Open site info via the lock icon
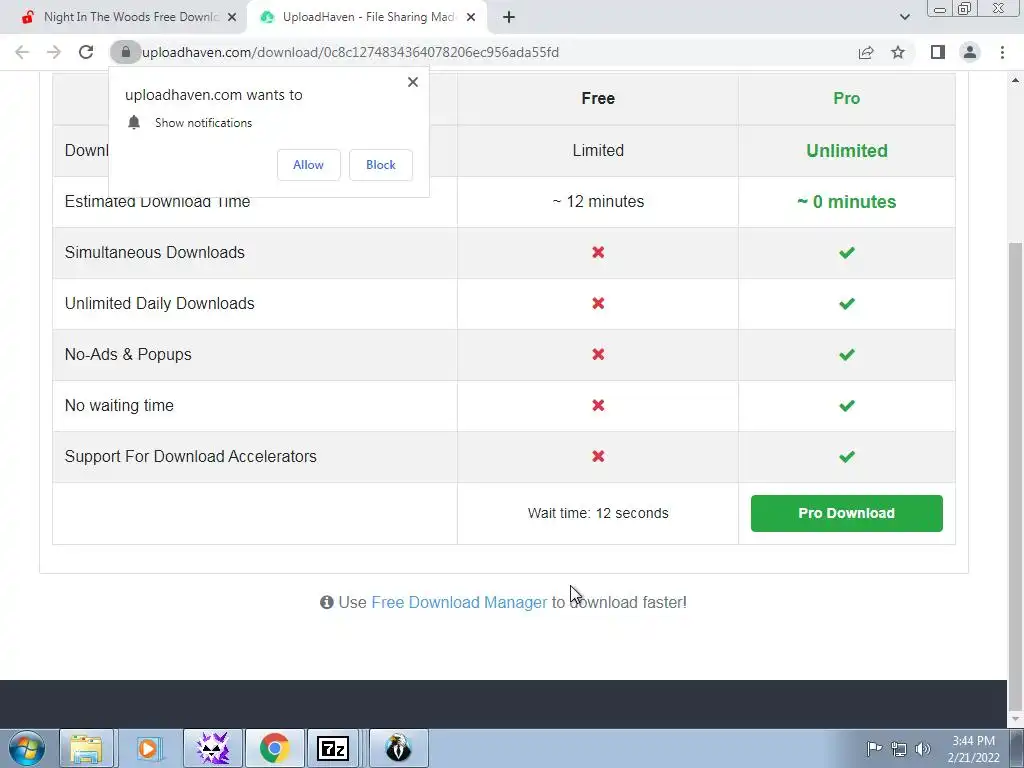 click(x=125, y=52)
